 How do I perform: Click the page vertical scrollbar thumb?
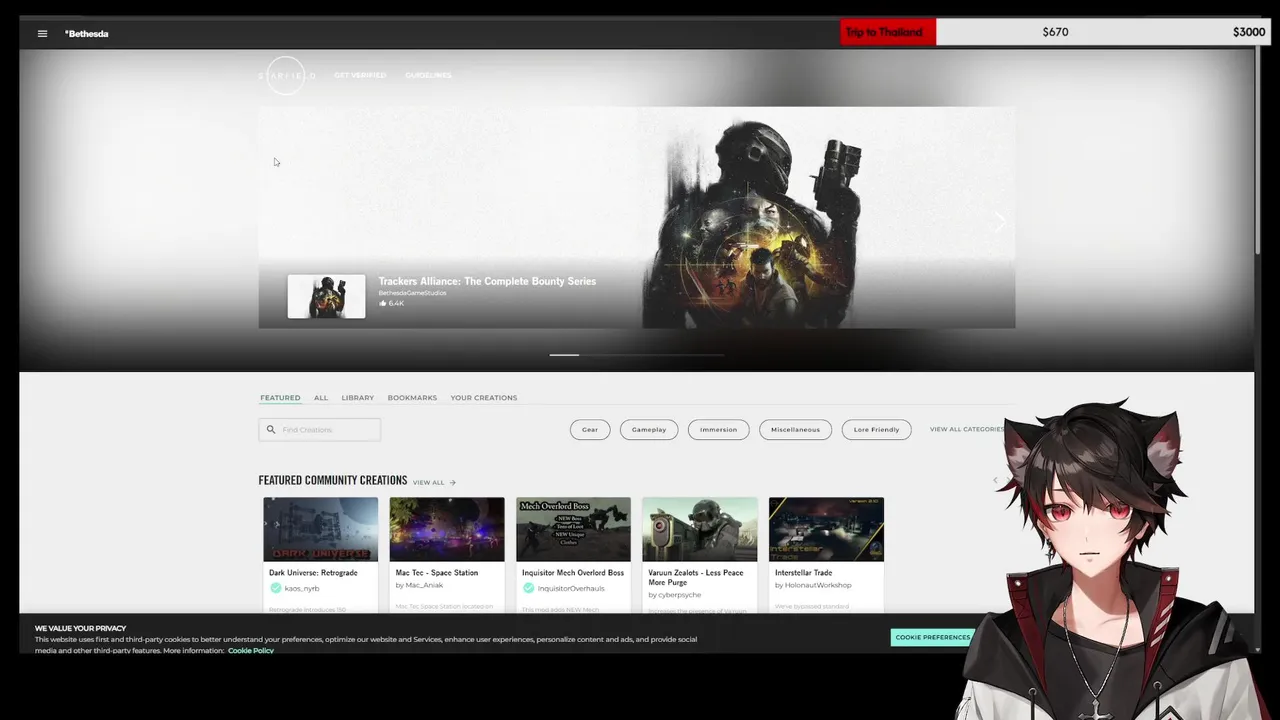point(1259,150)
